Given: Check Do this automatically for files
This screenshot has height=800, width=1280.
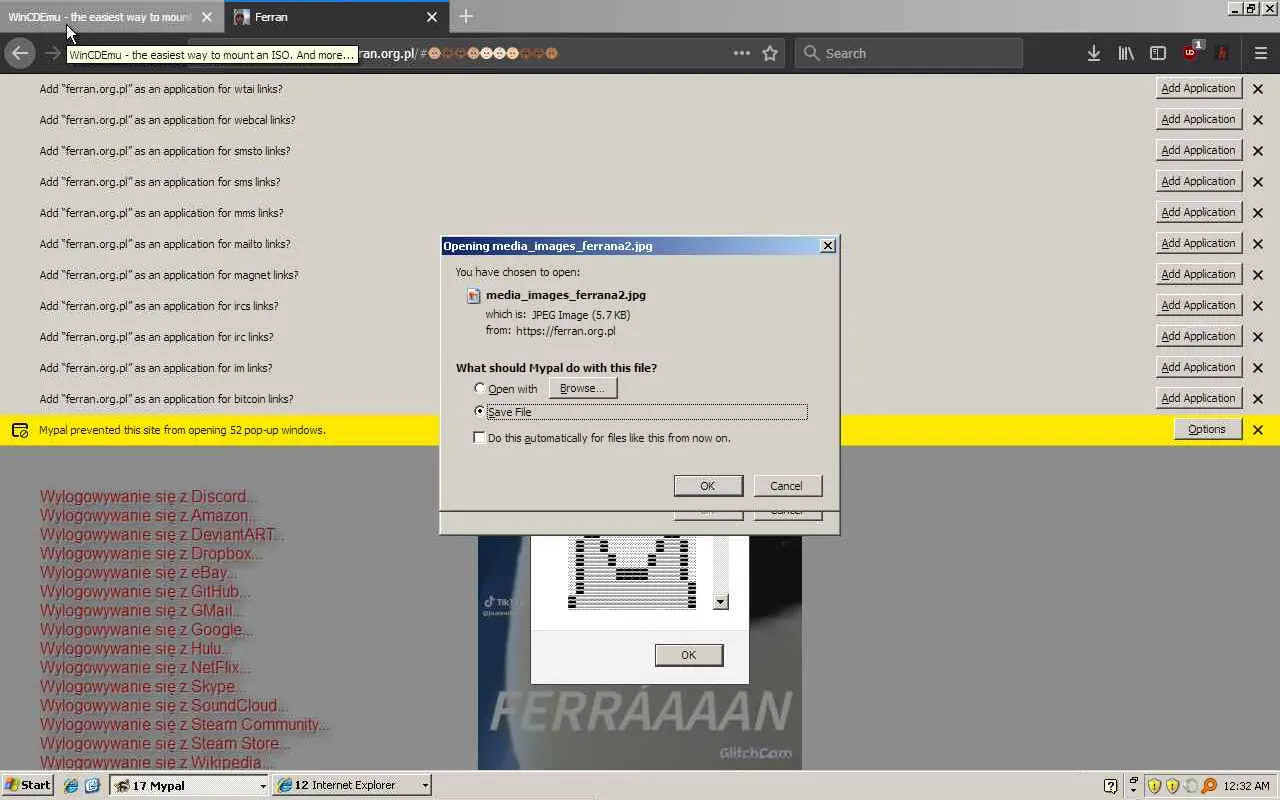Looking at the screenshot, I should click(480, 437).
